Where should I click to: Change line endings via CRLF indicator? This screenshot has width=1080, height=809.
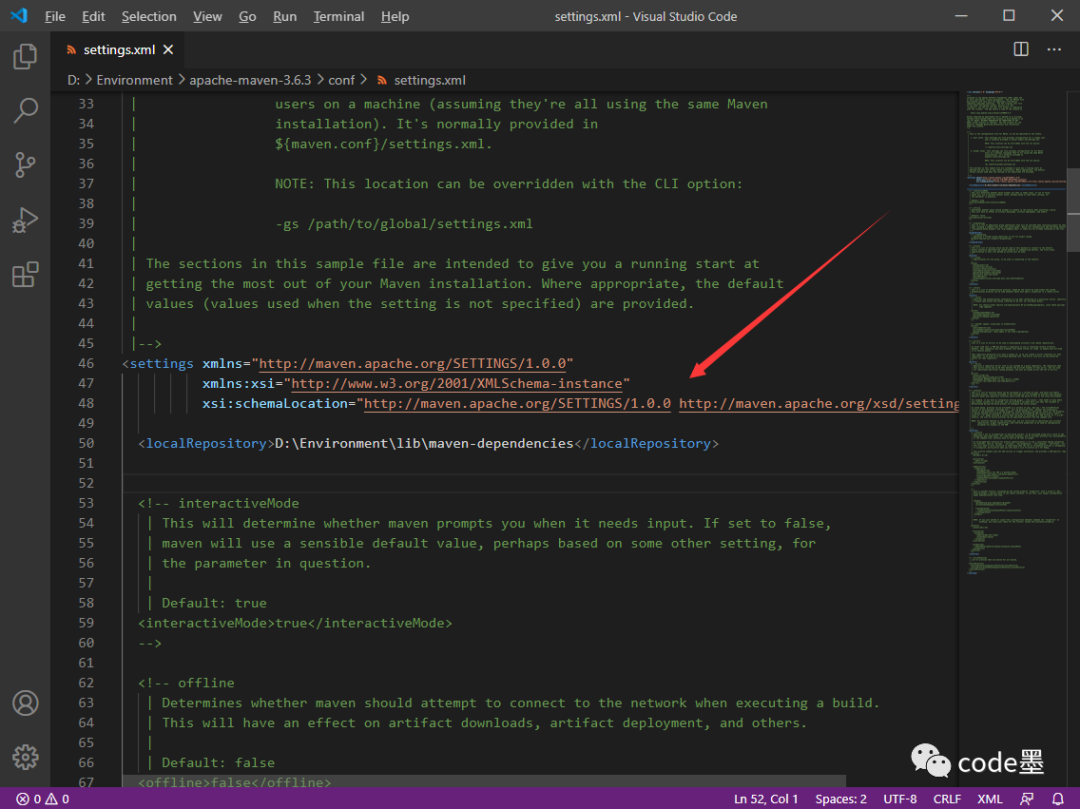947,799
